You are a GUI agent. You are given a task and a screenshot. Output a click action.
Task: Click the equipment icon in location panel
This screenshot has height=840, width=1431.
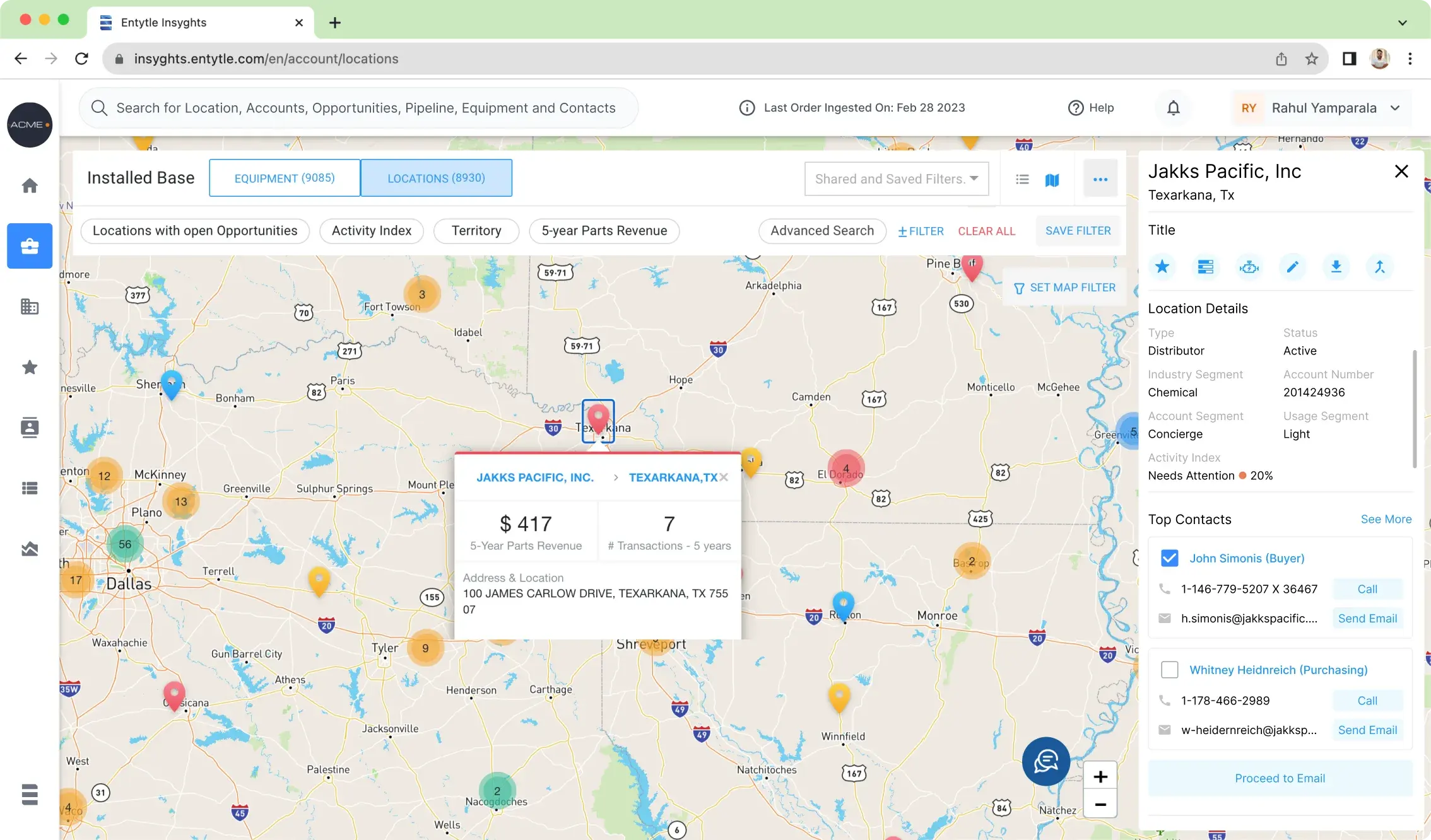(x=1249, y=267)
